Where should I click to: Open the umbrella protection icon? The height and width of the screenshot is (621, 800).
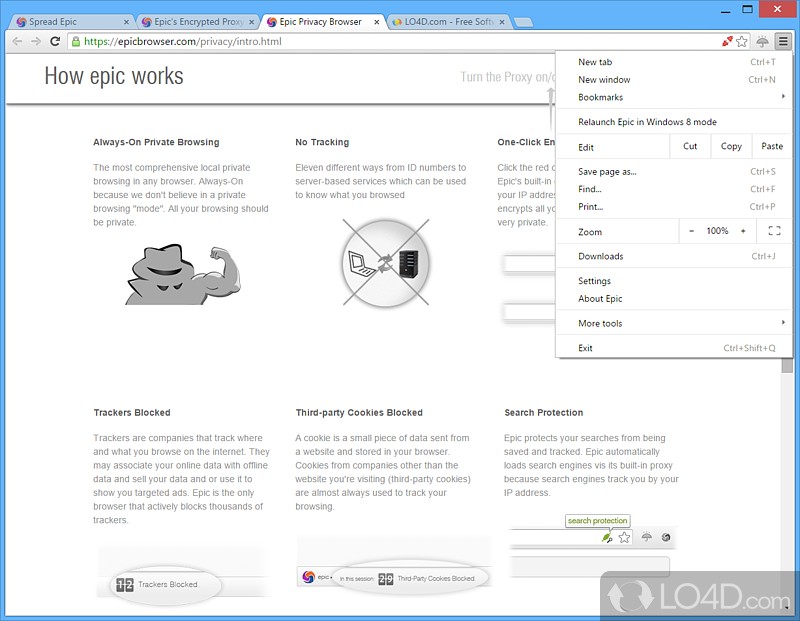coord(762,41)
